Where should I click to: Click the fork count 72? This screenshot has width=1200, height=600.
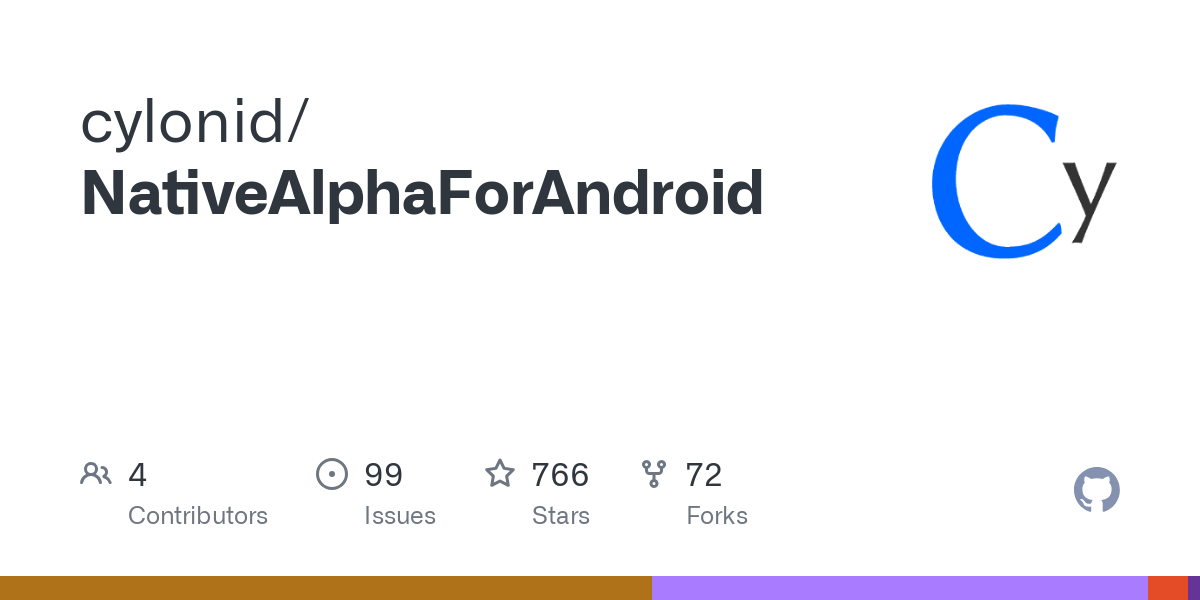coord(704,475)
